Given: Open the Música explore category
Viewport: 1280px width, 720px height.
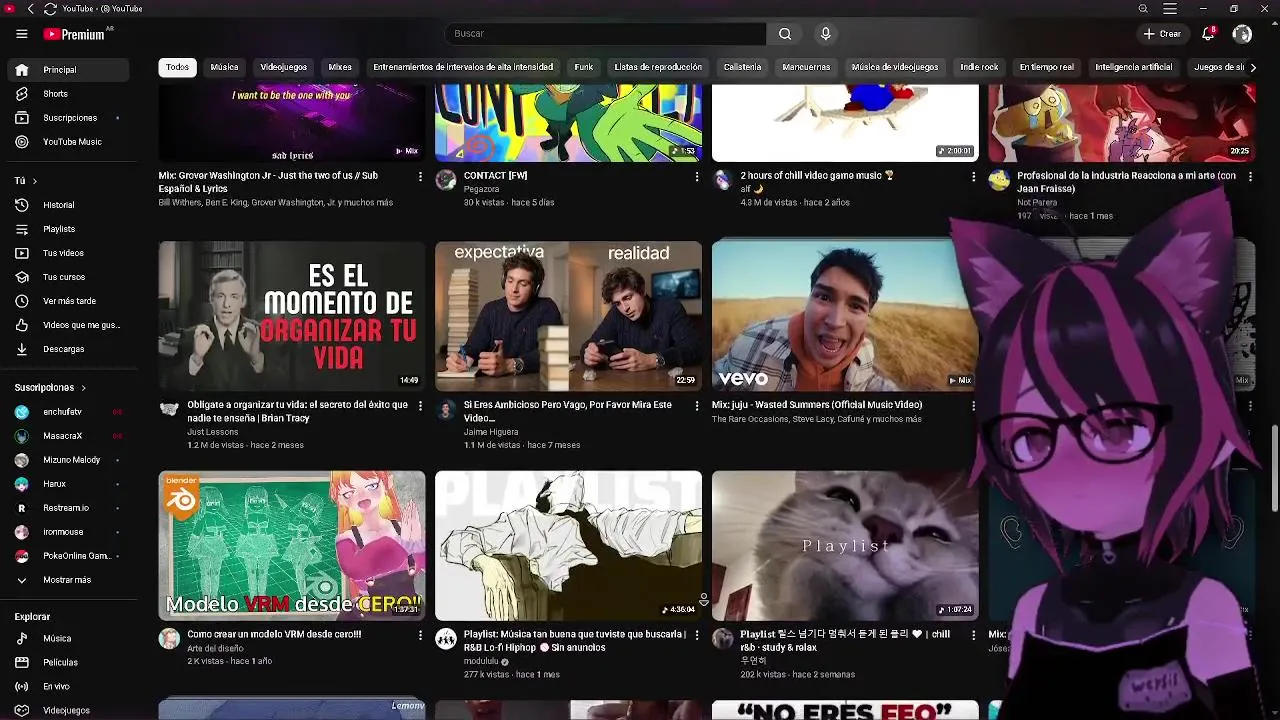Looking at the screenshot, I should click(x=69, y=638).
